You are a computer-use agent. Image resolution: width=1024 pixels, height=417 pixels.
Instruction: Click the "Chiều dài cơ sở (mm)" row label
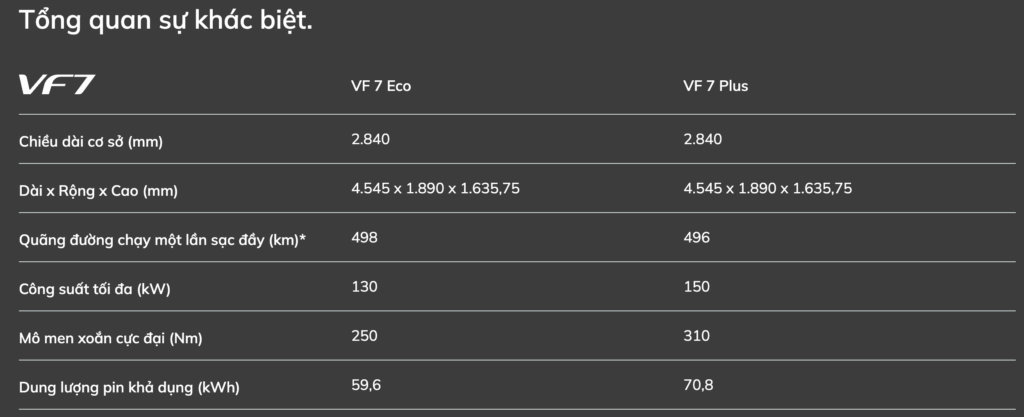pos(91,141)
